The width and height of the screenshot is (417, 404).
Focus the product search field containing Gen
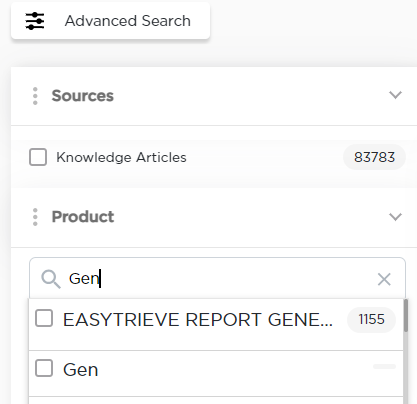217,278
